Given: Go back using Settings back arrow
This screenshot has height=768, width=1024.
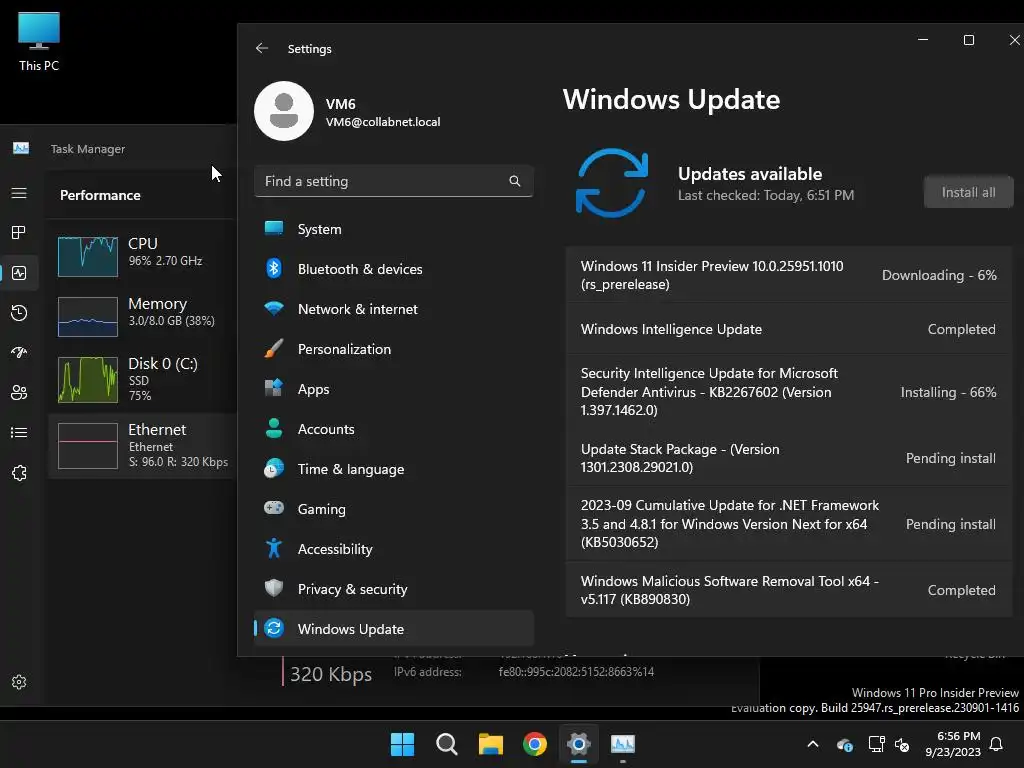Looking at the screenshot, I should [262, 48].
